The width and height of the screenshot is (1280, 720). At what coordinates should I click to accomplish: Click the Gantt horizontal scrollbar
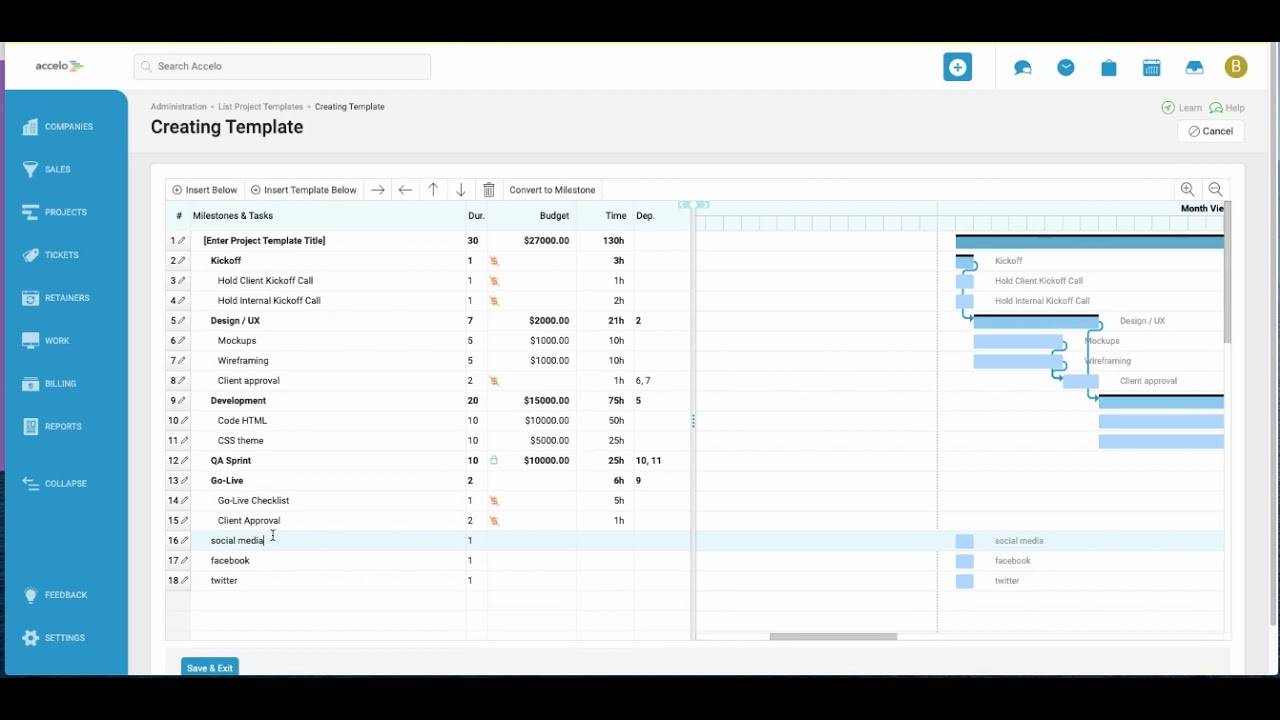[x=833, y=636]
